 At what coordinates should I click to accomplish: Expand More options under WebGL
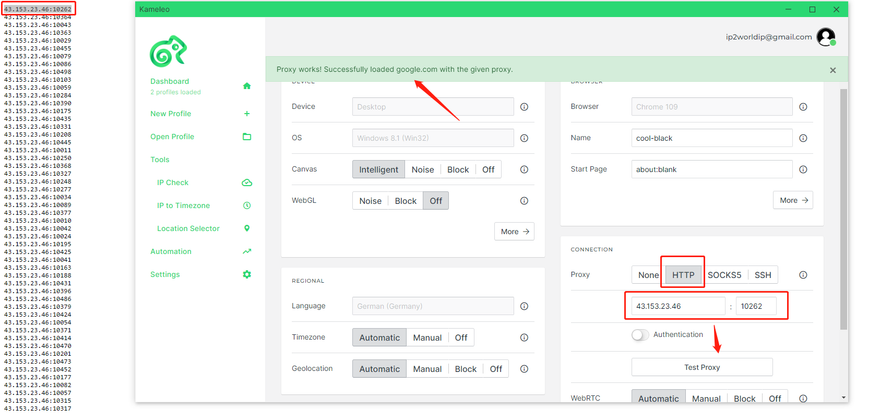(514, 231)
